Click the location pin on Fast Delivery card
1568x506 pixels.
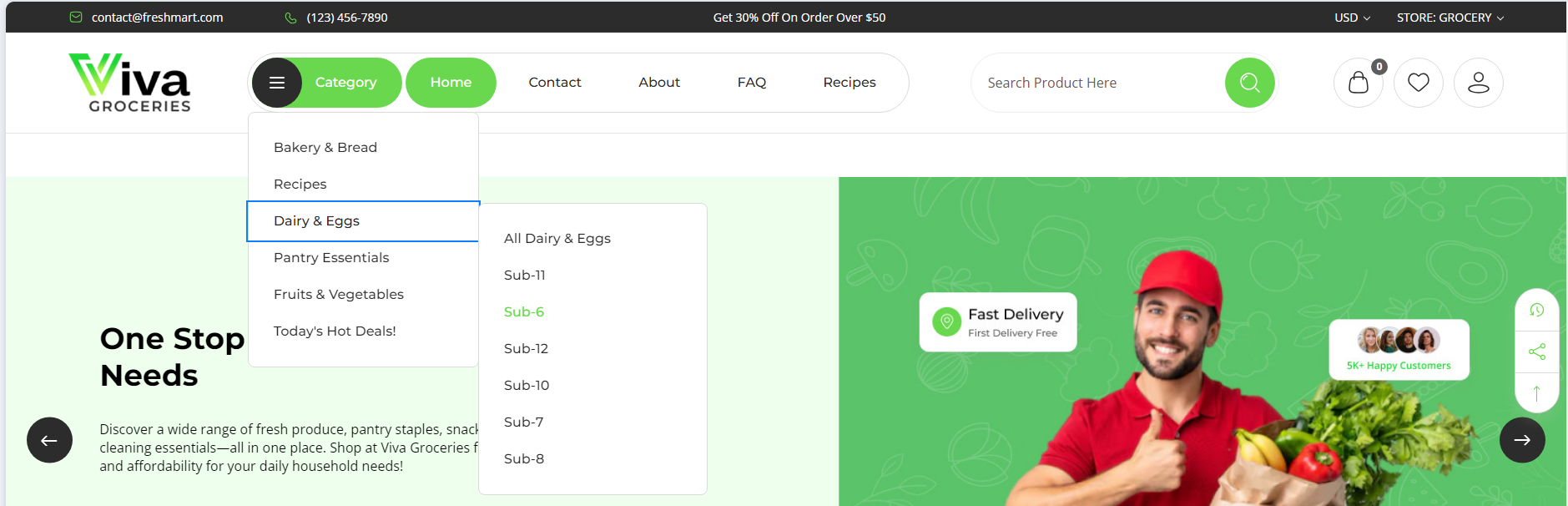(x=946, y=321)
